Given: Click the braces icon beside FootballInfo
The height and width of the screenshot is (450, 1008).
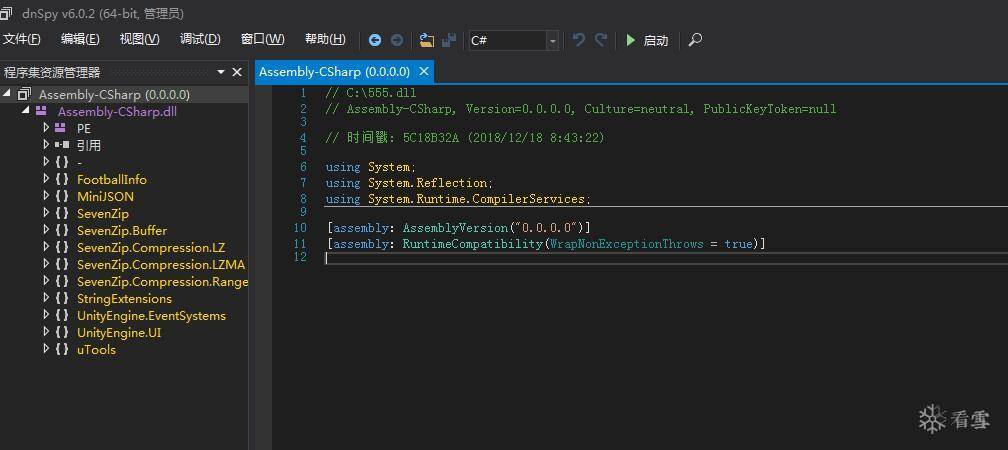Looking at the screenshot, I should pos(62,179).
